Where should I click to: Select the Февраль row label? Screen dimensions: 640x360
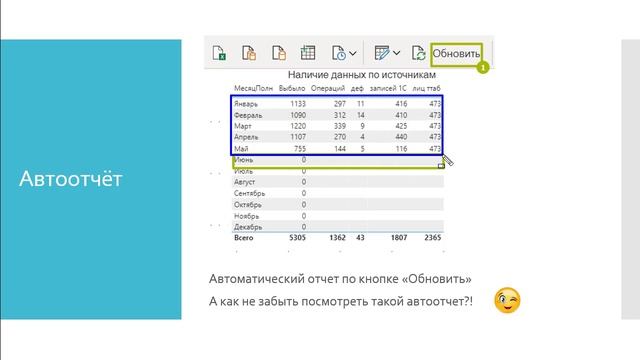coord(248,115)
